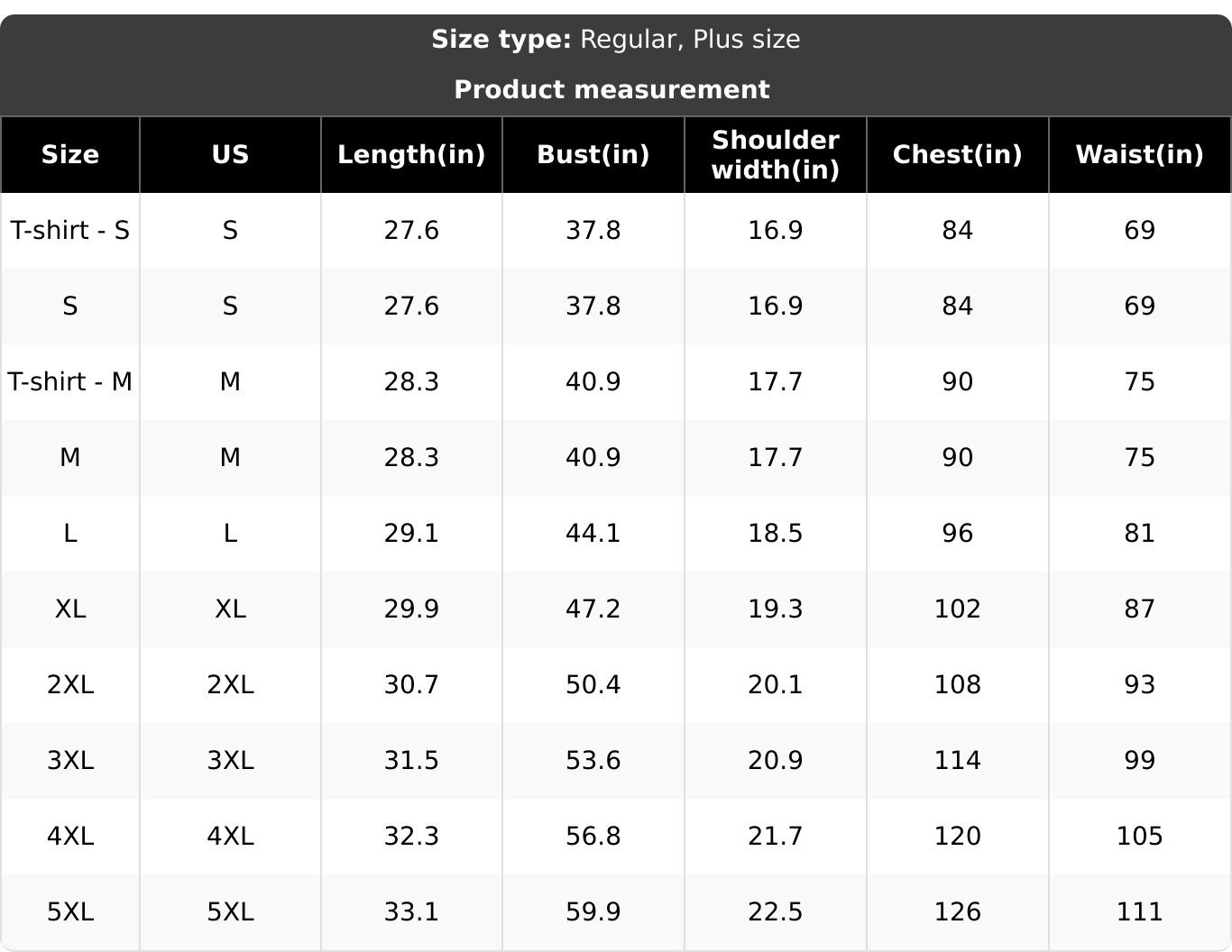
Task: Select the 32.3 length value
Action: click(x=411, y=836)
